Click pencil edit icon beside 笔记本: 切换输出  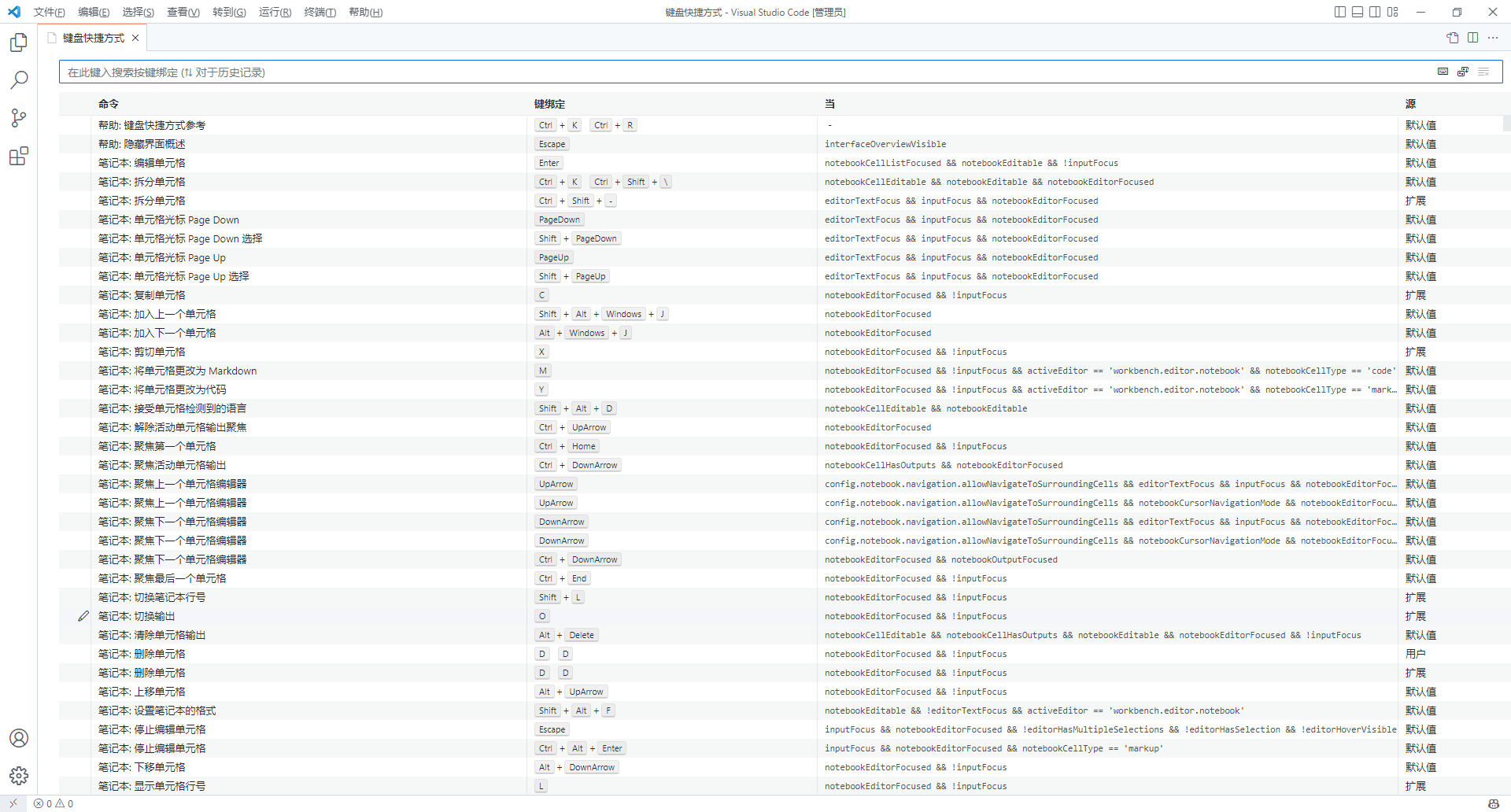click(83, 616)
